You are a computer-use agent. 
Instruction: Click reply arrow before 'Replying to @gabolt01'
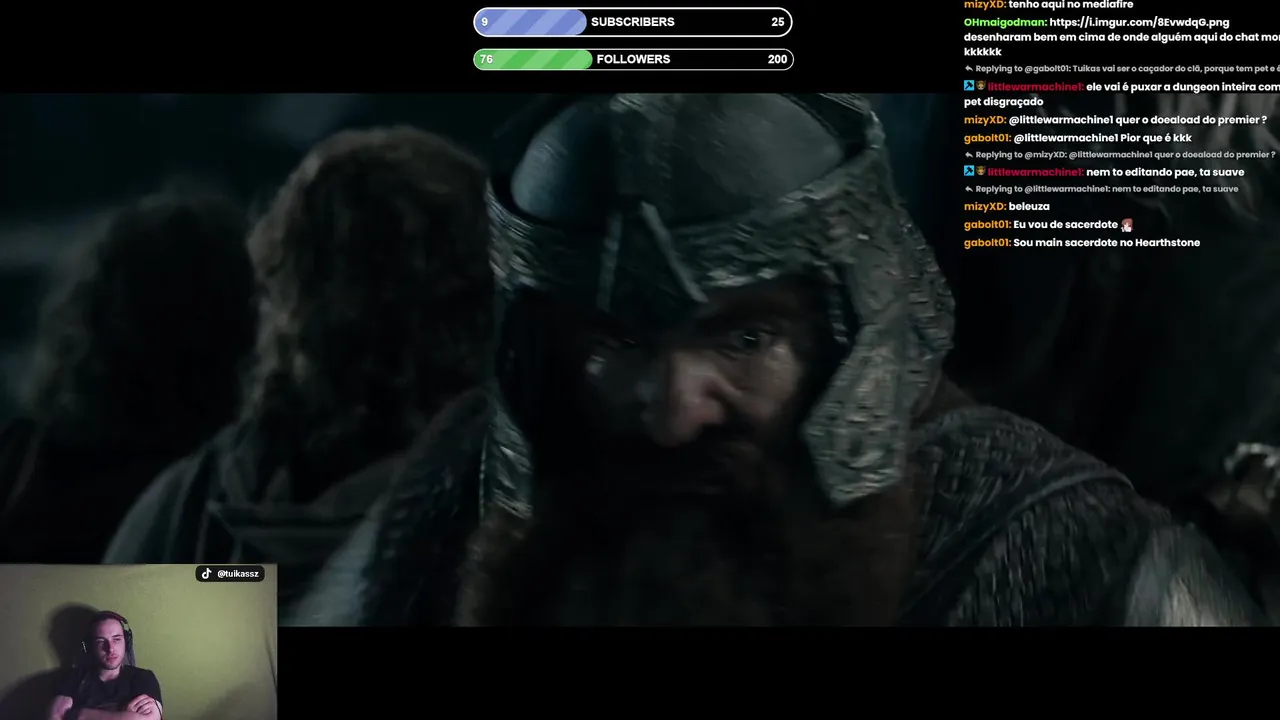click(969, 69)
